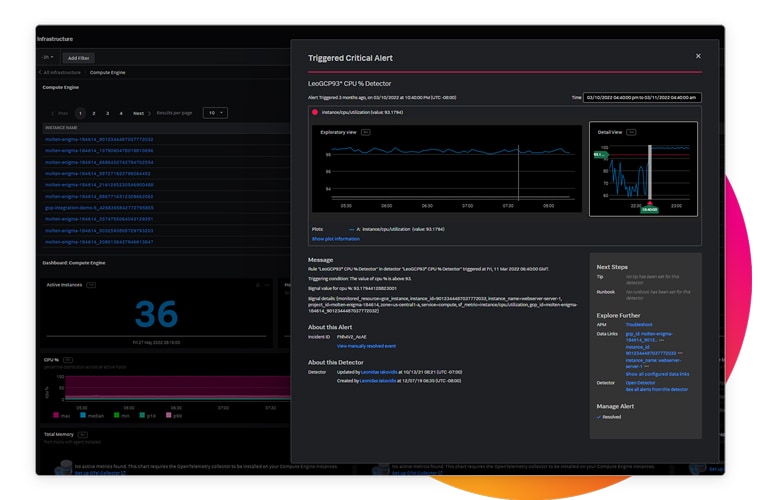This screenshot has width=760, height=500.
Task: Open the instance ending in 9264452
Action: point(97,173)
